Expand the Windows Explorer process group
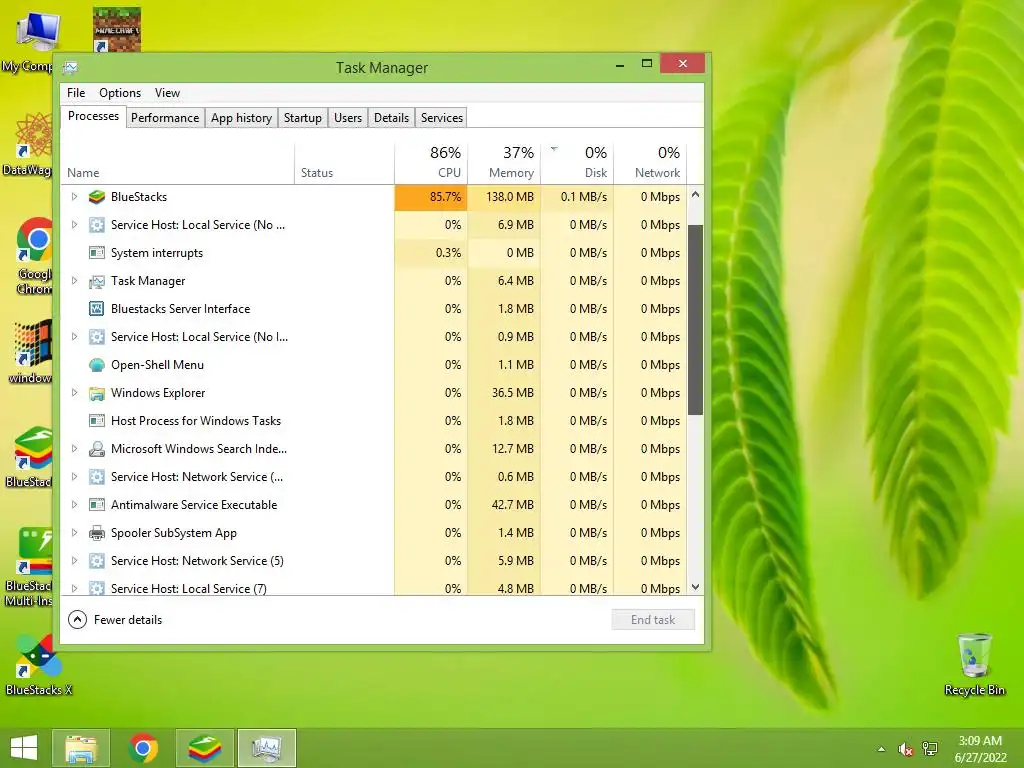 [74, 393]
